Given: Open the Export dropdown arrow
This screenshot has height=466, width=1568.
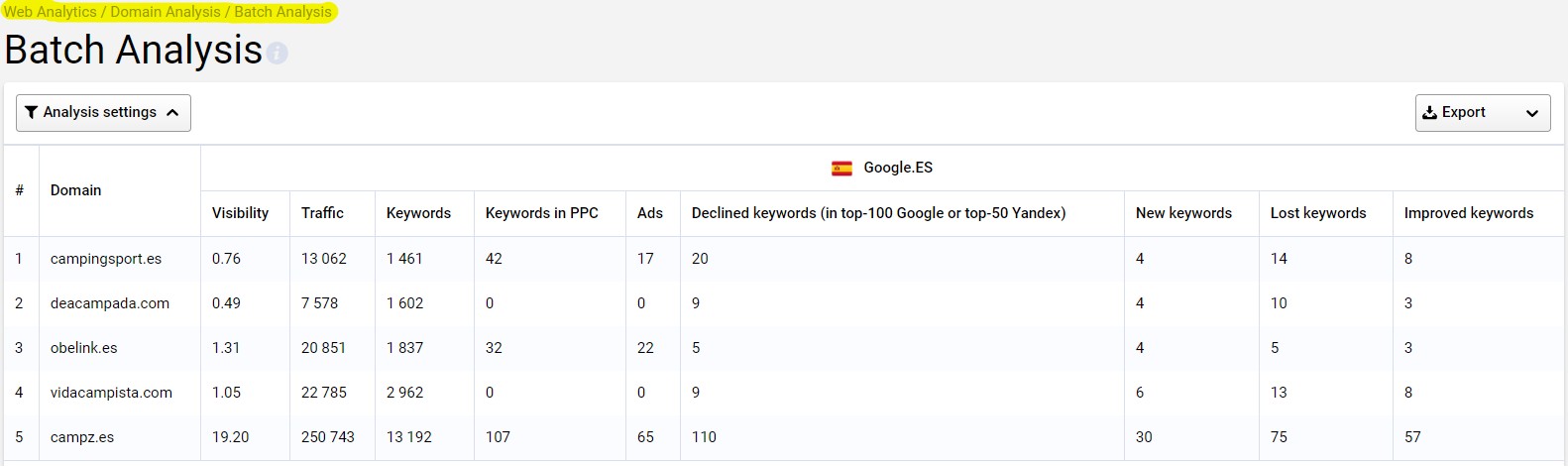Looking at the screenshot, I should [x=1531, y=113].
